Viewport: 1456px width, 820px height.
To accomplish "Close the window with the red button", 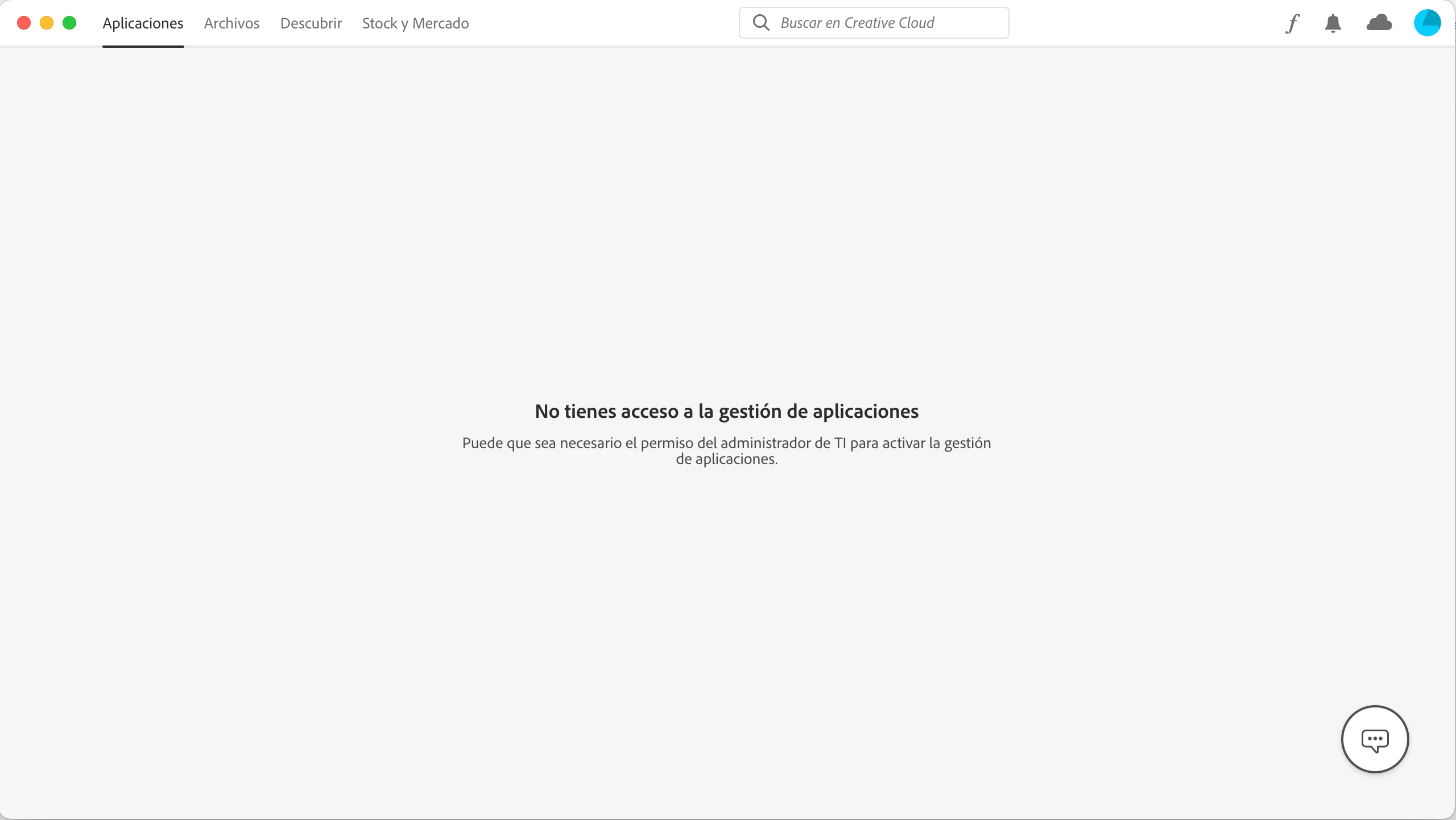I will [24, 23].
